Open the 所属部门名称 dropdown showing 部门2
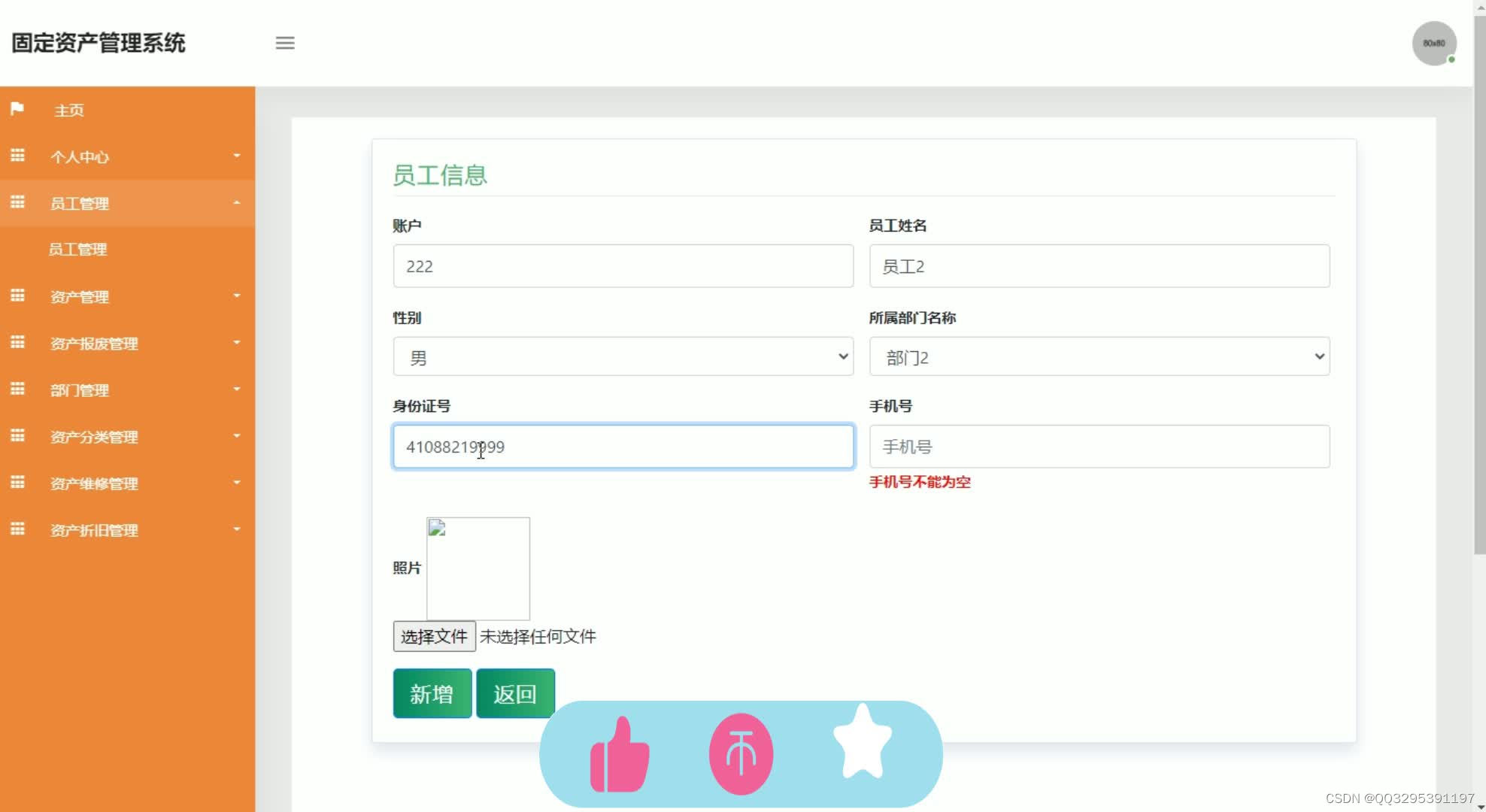The width and height of the screenshot is (1486, 812). [1099, 356]
